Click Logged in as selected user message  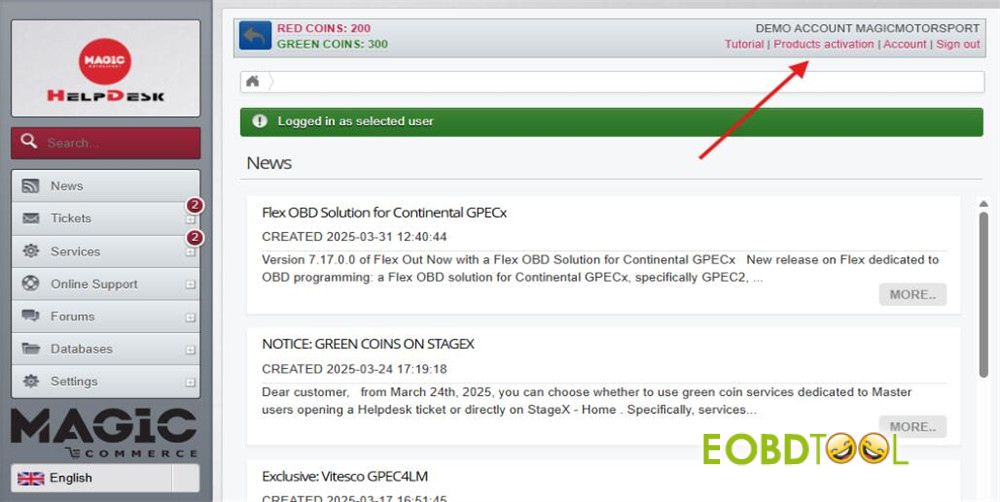(355, 121)
